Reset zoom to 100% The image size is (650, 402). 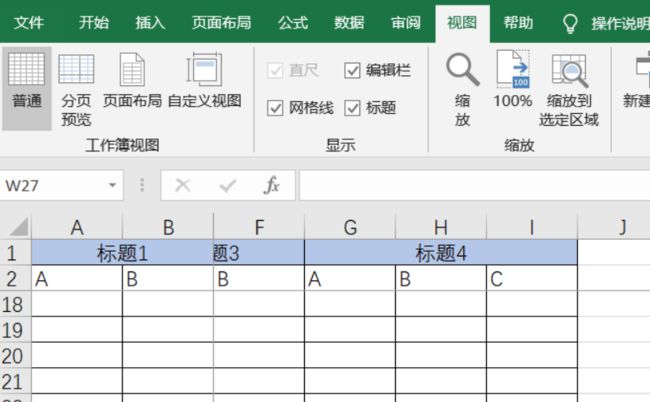pyautogui.click(x=513, y=80)
